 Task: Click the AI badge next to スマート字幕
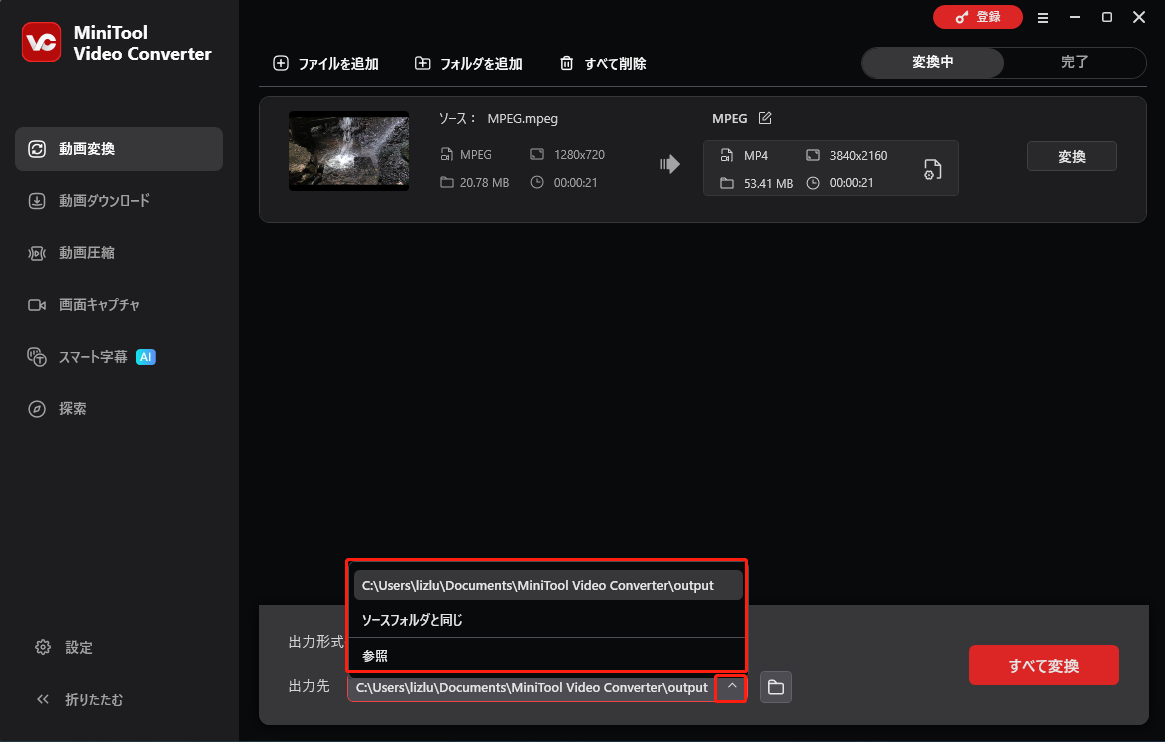pyautogui.click(x=146, y=357)
